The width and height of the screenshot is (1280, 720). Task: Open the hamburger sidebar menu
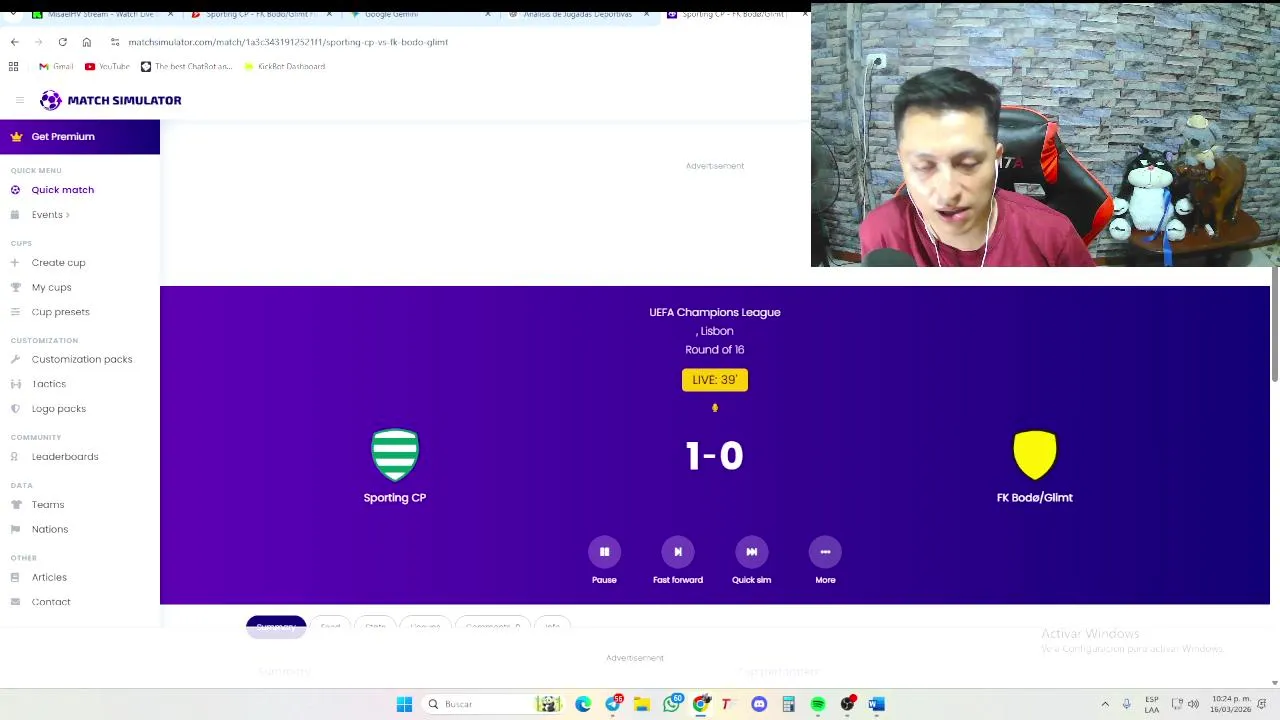pos(19,100)
